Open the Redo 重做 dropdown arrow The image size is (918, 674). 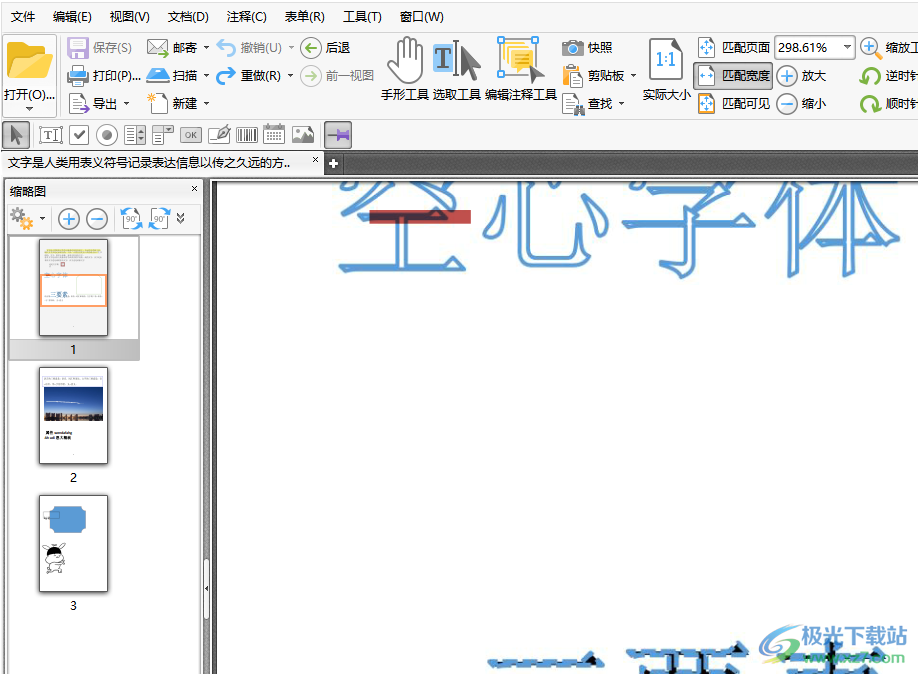(290, 76)
